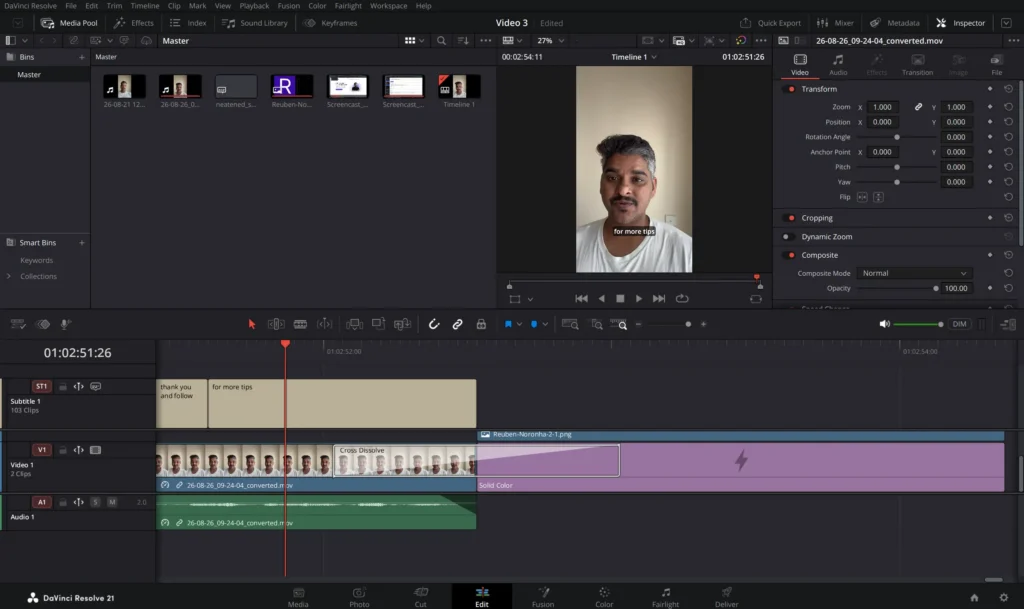The width and height of the screenshot is (1024, 609).
Task: Enable the Dynamic Zoom toggle
Action: (787, 237)
